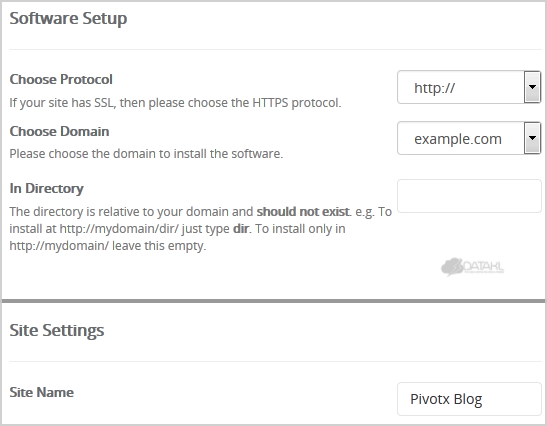
Task: Click the 'http://mydomain/ leave this empty' text
Action: (x=108, y=246)
